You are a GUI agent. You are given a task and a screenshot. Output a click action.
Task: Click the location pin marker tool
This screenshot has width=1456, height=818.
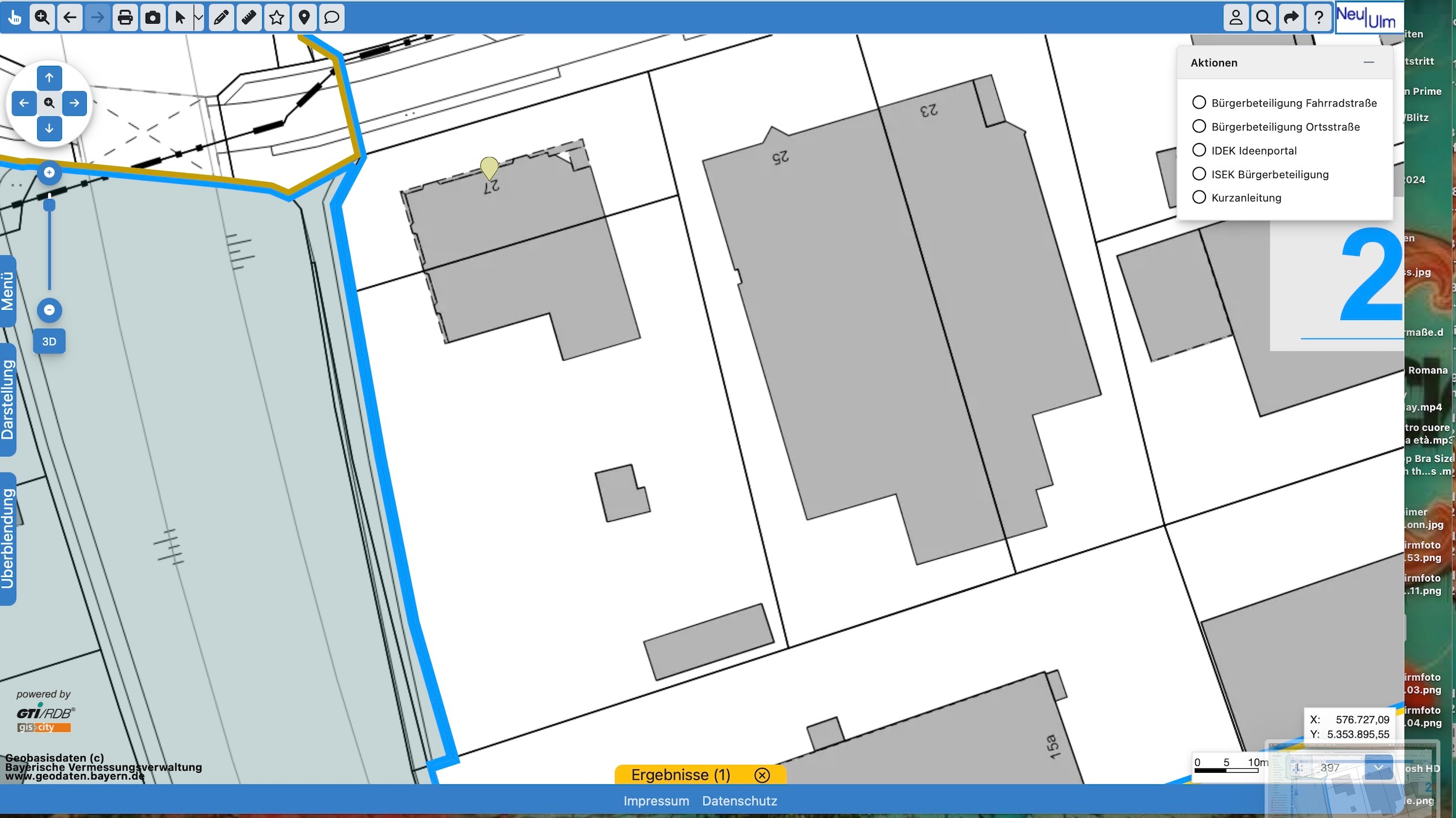tap(304, 17)
